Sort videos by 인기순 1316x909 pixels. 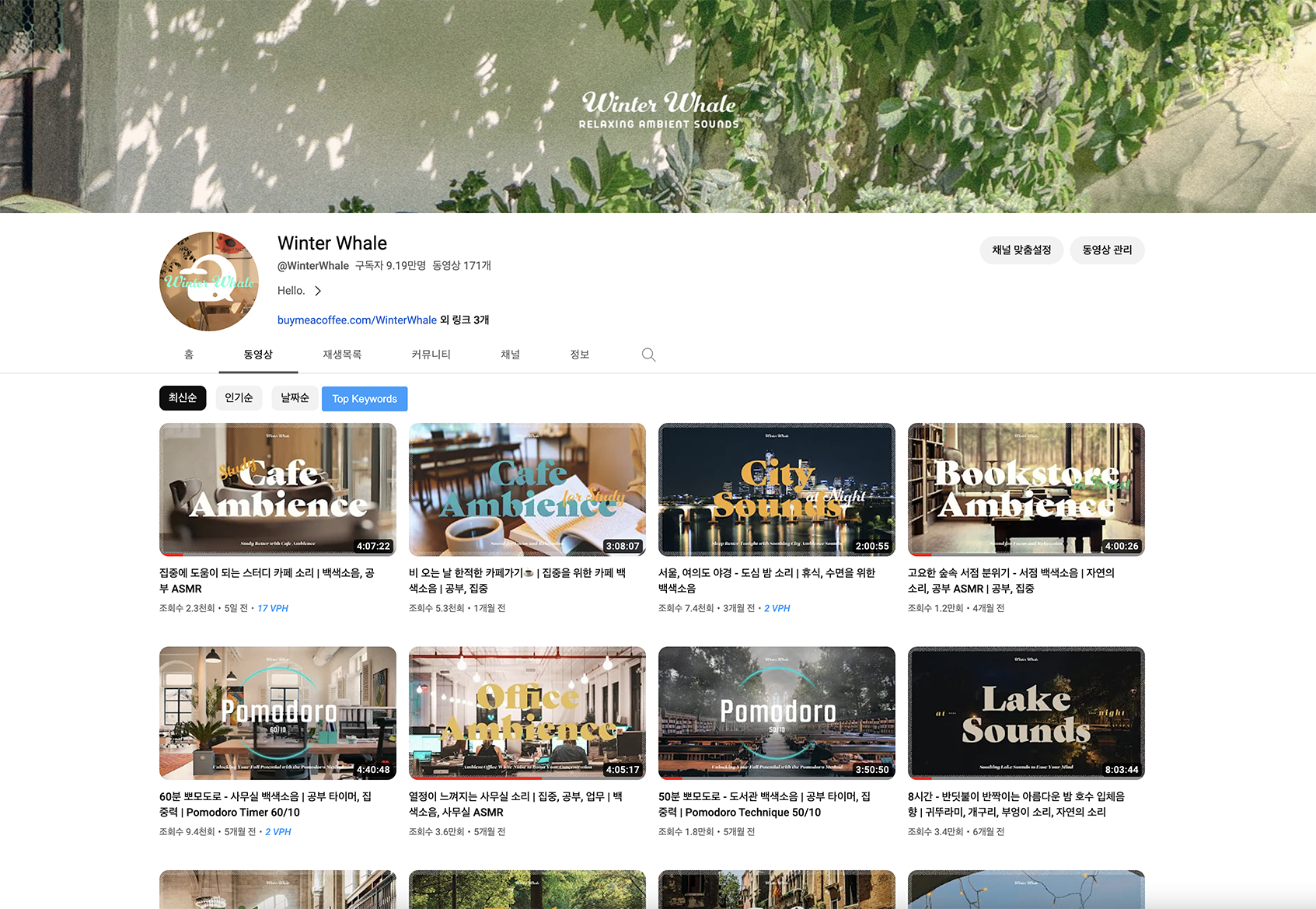239,398
